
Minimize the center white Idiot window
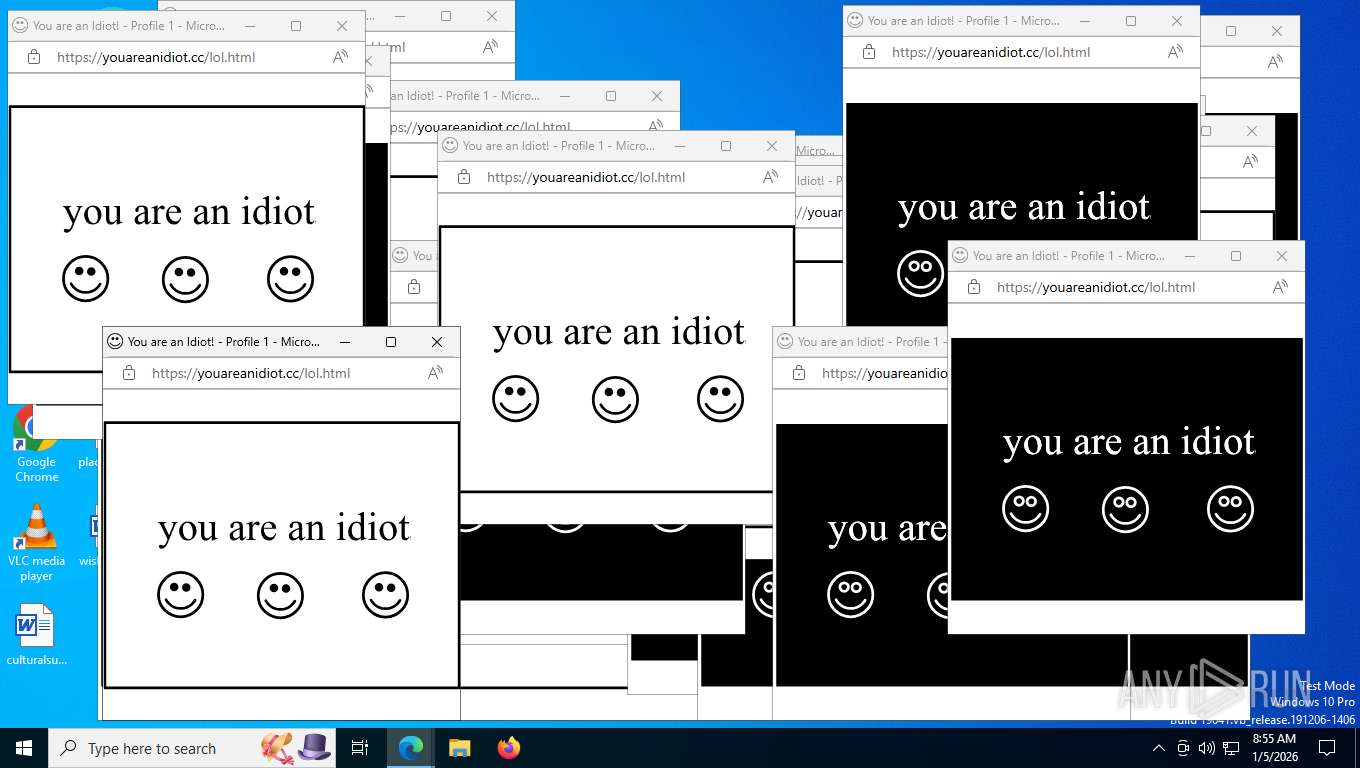(680, 146)
